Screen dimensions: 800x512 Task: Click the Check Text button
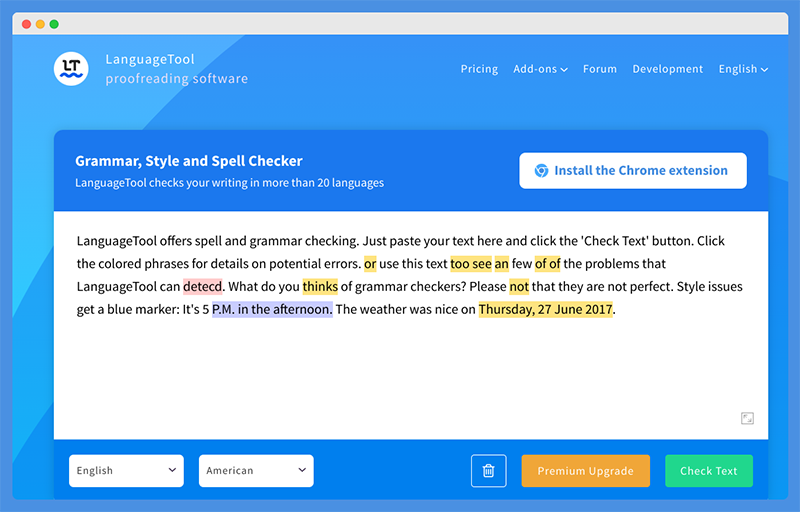[x=709, y=471]
